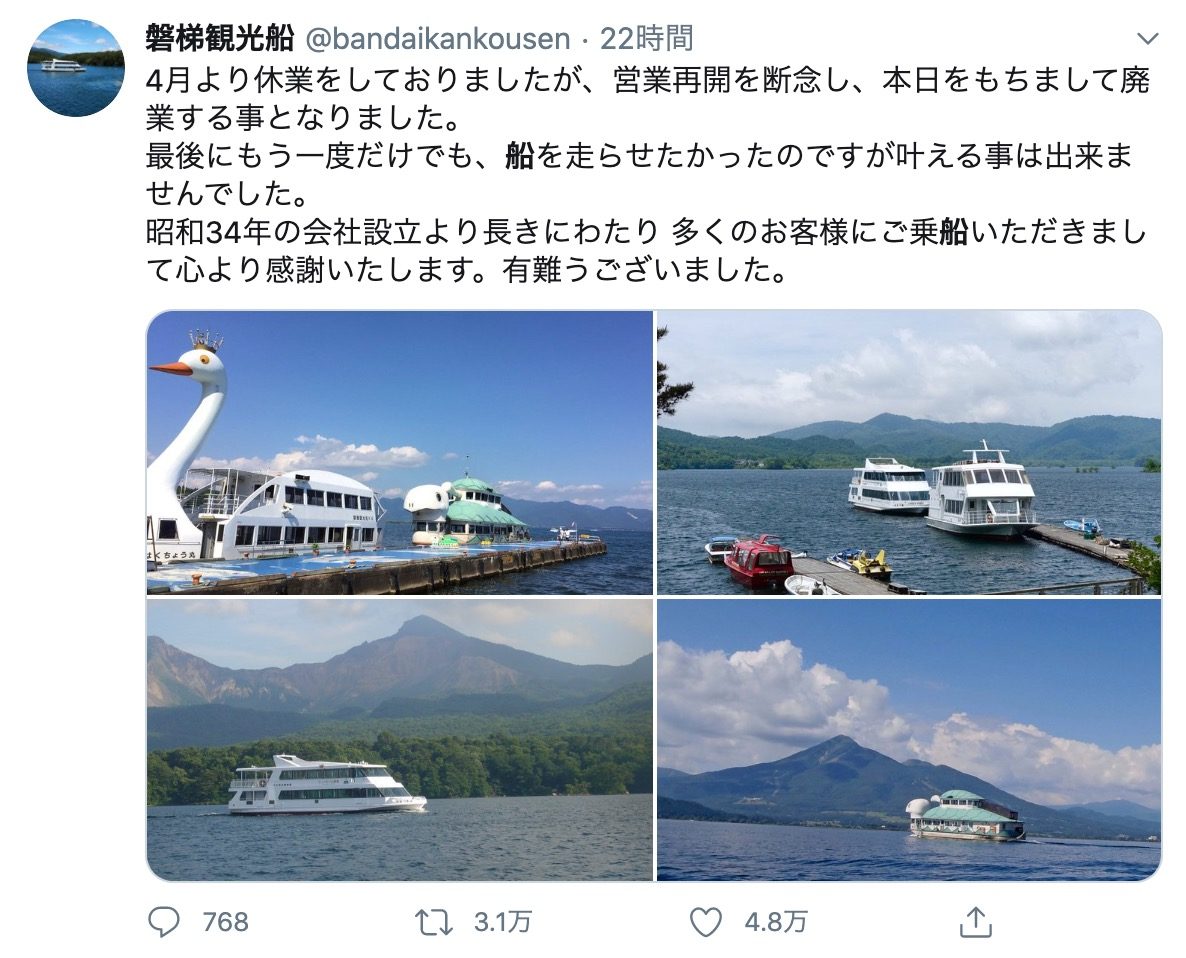Like the tweet with heart icon
1186x958 pixels.
coord(706,922)
